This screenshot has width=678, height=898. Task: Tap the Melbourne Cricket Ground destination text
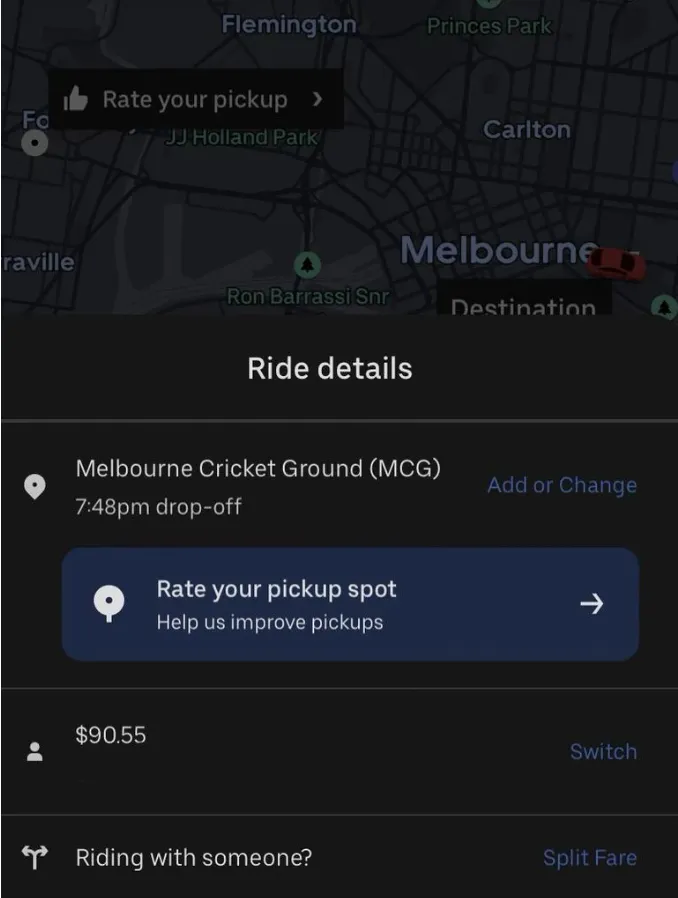click(258, 468)
